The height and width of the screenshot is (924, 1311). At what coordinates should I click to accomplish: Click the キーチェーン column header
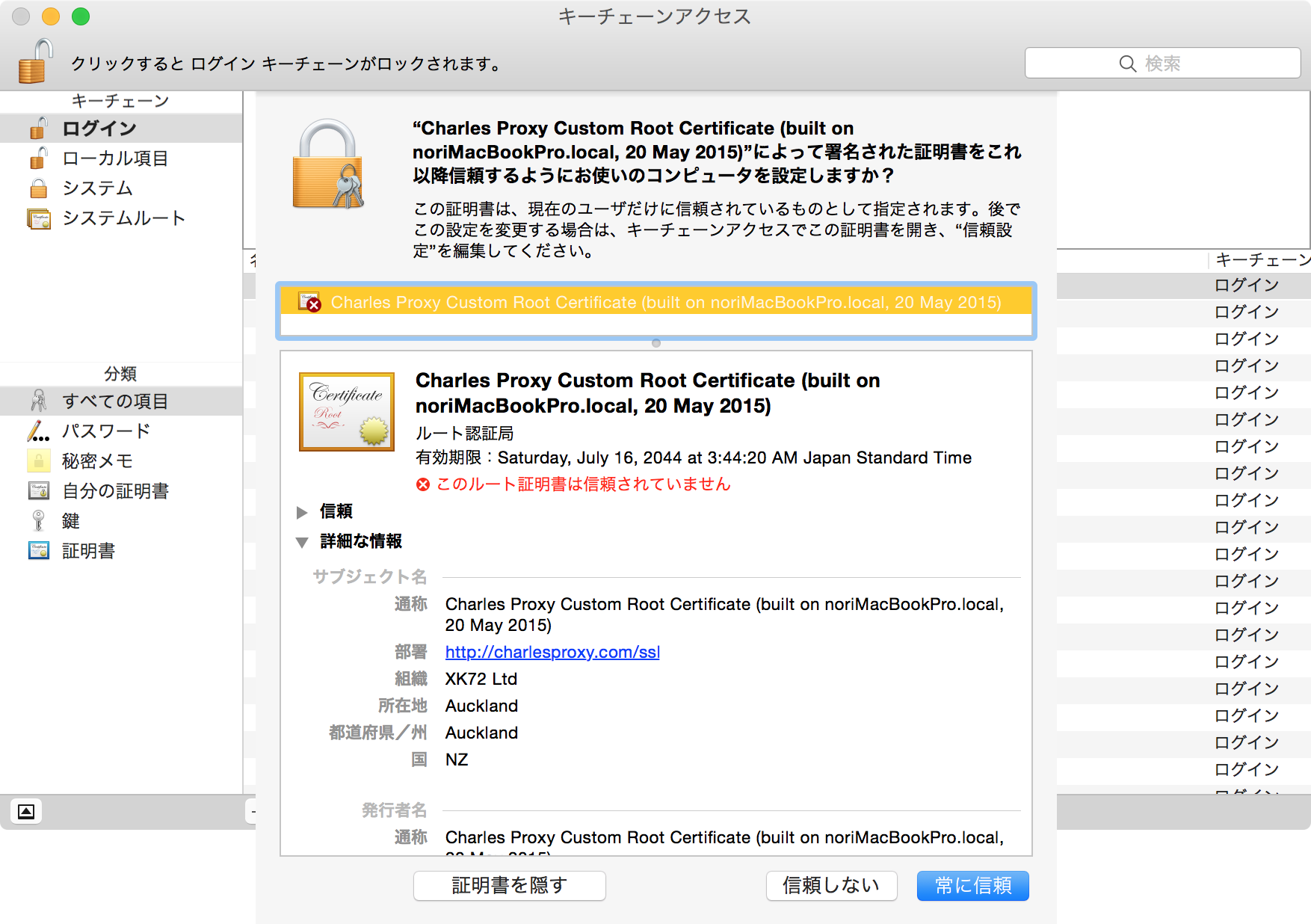tap(1262, 260)
